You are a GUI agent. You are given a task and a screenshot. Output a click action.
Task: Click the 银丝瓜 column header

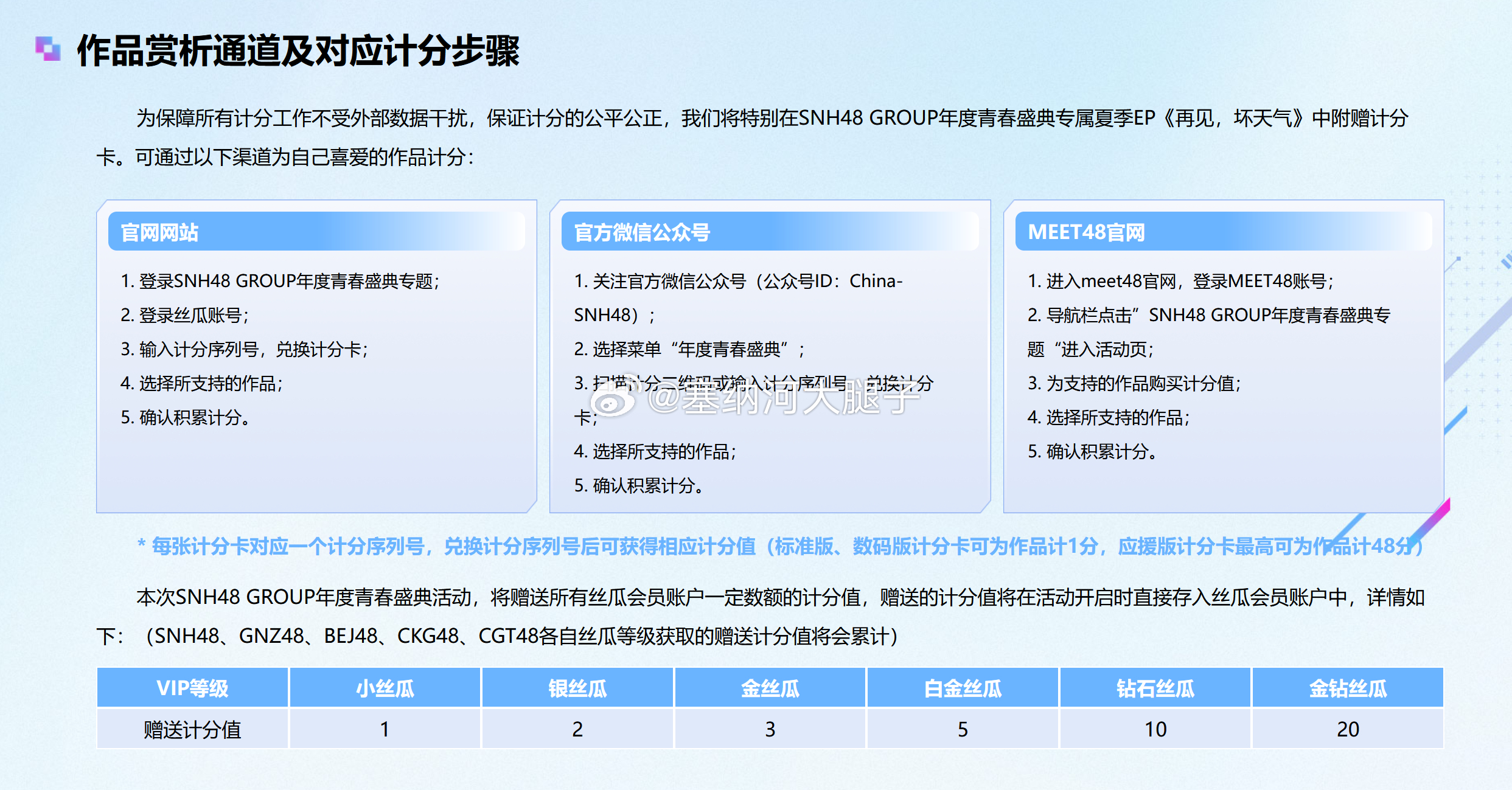(x=577, y=688)
